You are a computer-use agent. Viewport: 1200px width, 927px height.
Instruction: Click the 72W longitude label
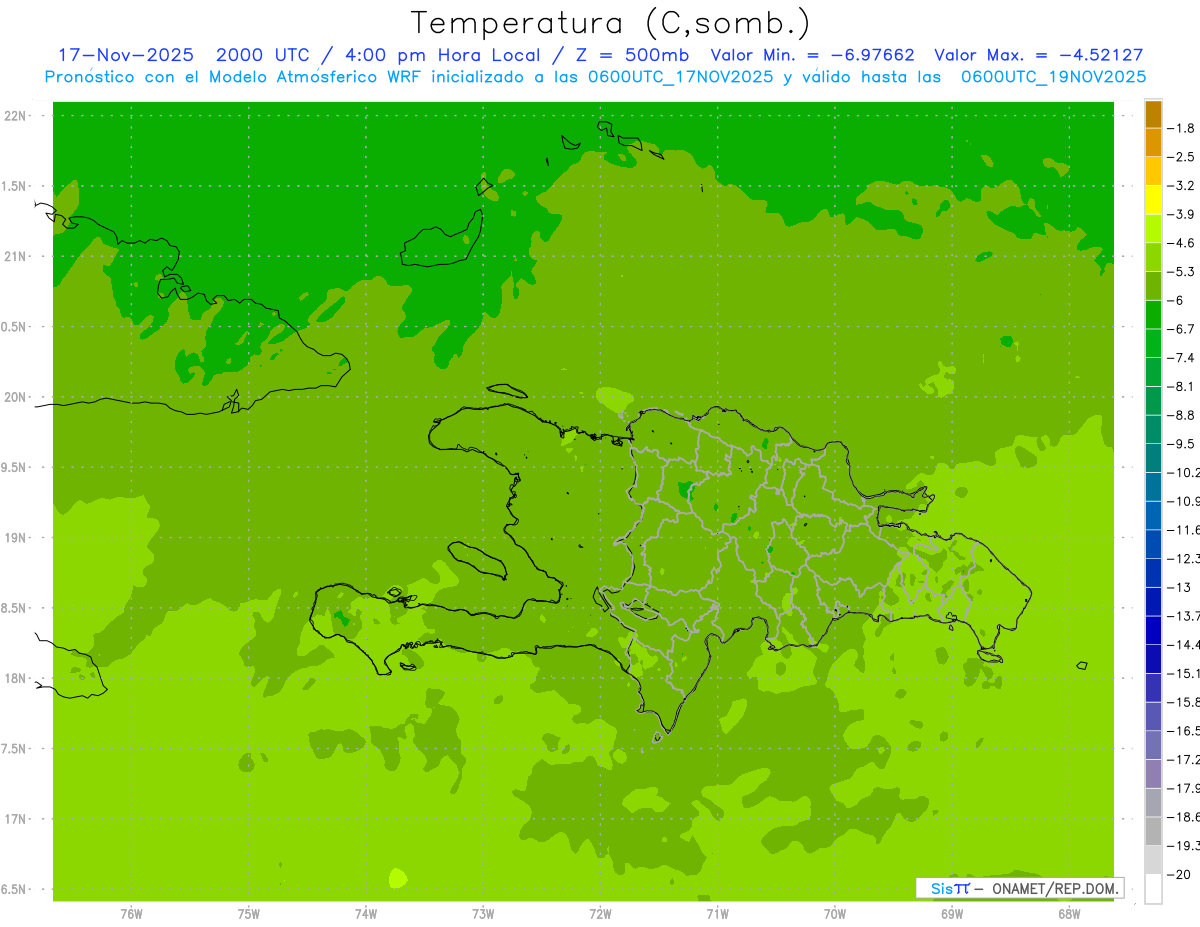[601, 913]
